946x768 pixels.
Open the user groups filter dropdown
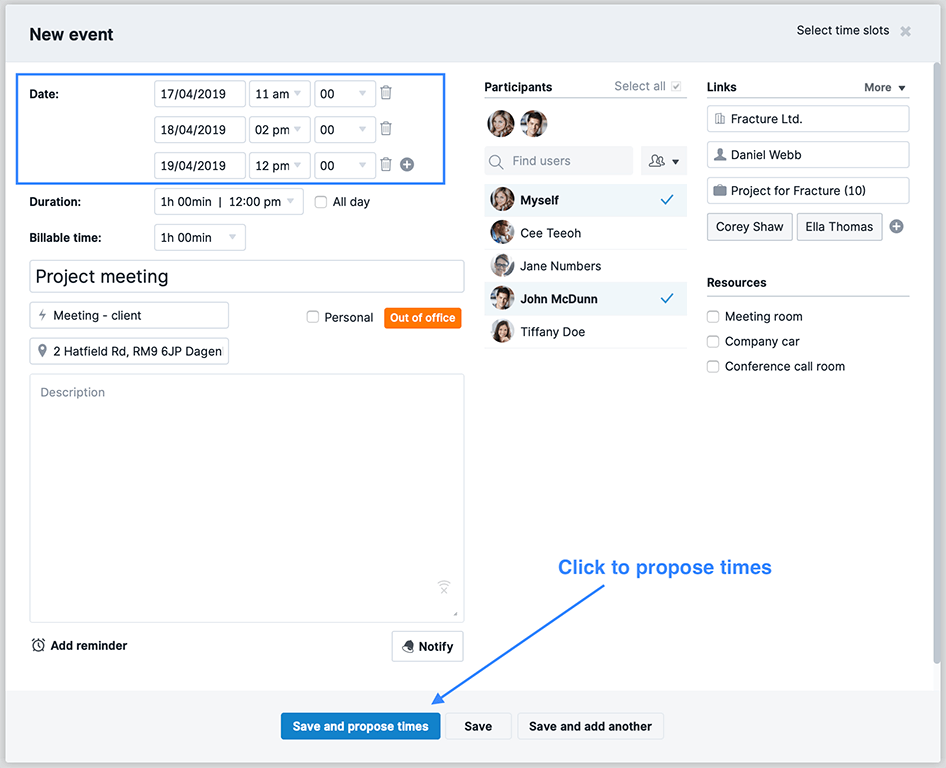[x=664, y=161]
